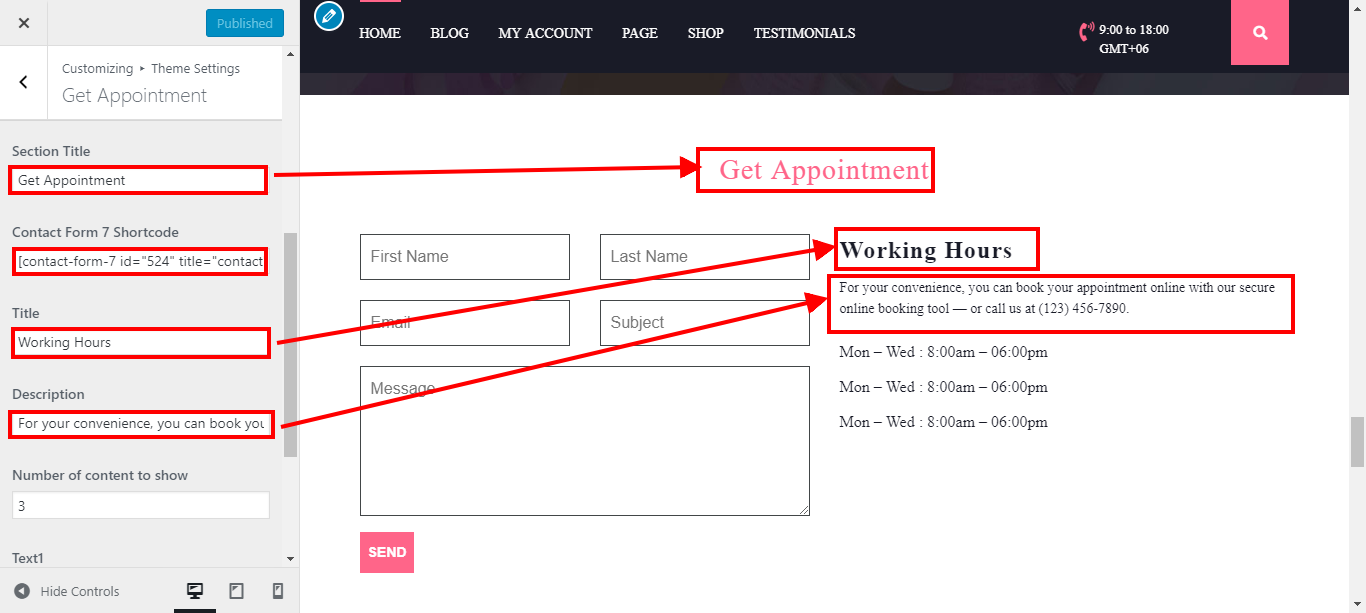Switch to desktop preview device icon
Screen dimensions: 1366x613
tap(195, 591)
